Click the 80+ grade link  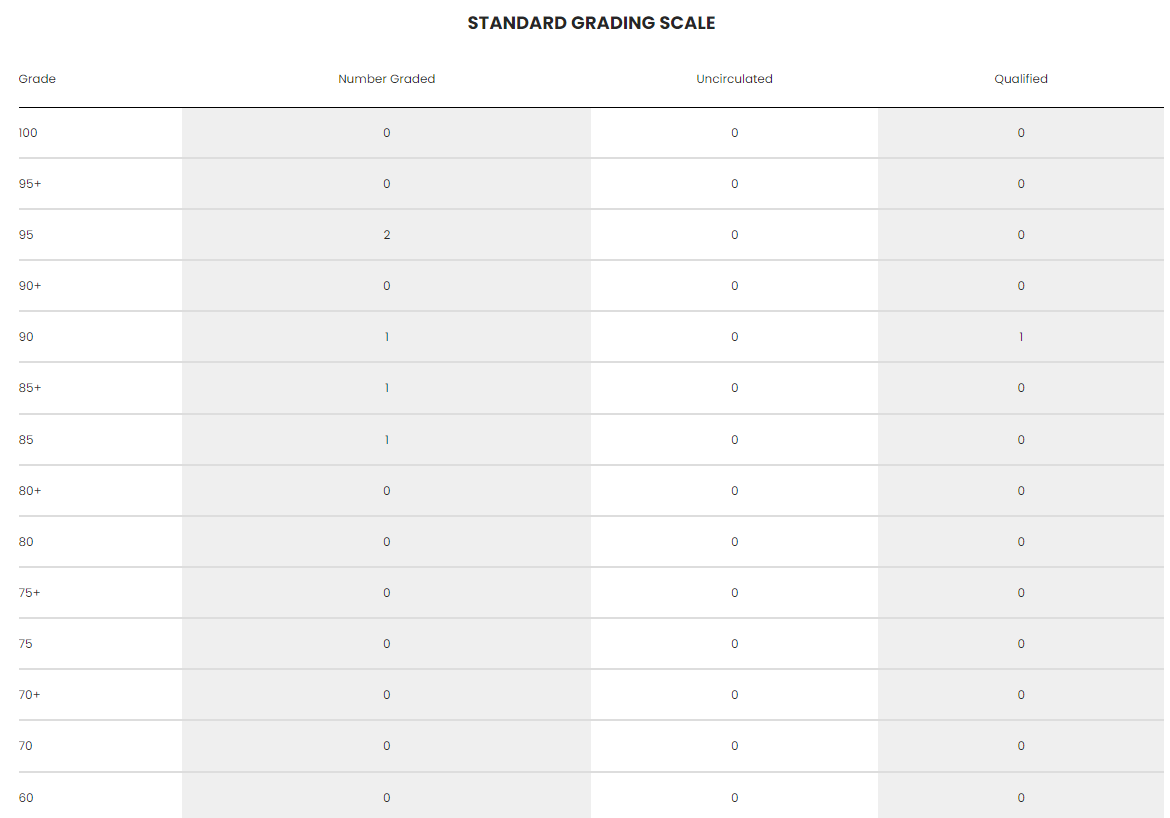coord(30,491)
